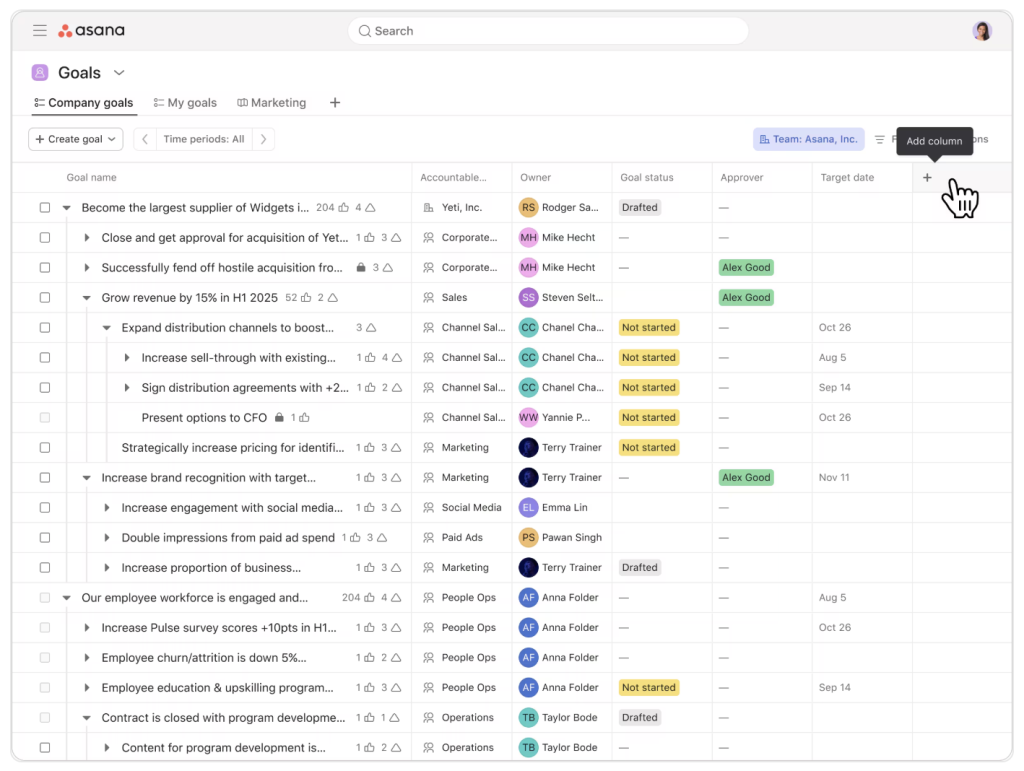Like the 'Present options to CFO' goal
The image size is (1024, 771).
pyautogui.click(x=304, y=418)
